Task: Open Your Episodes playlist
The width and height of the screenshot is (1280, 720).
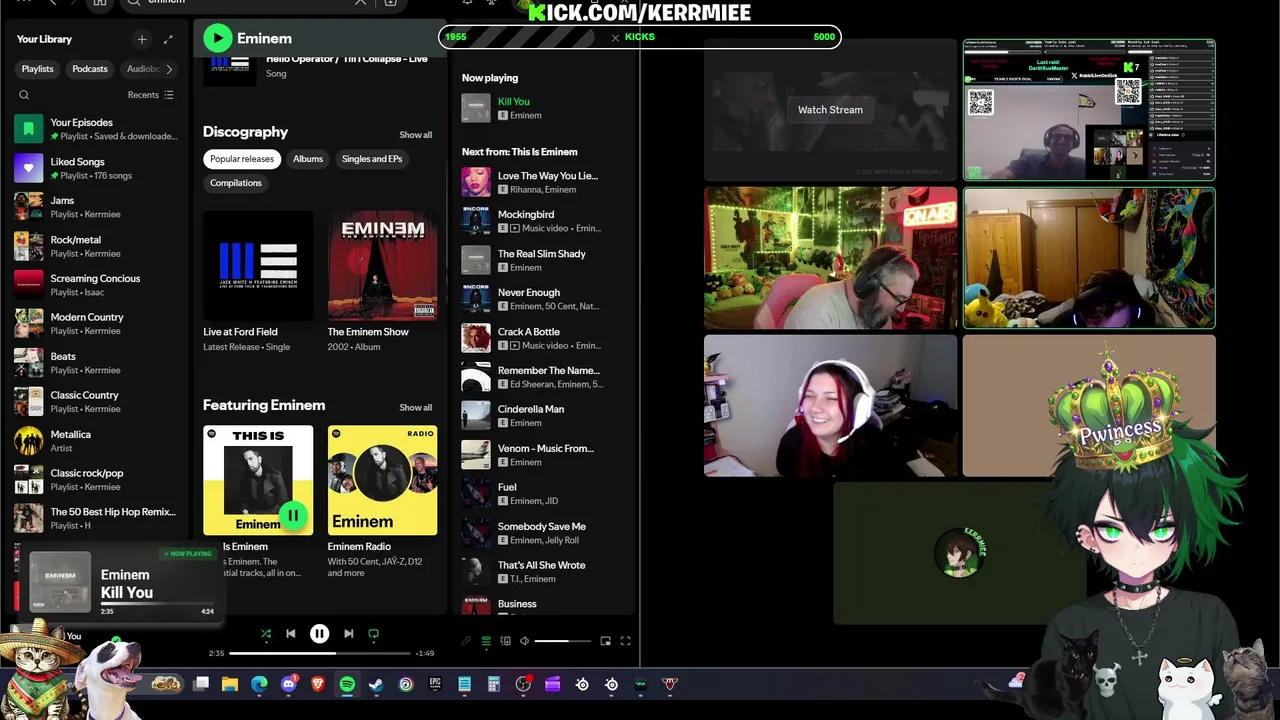Action: (x=96, y=128)
